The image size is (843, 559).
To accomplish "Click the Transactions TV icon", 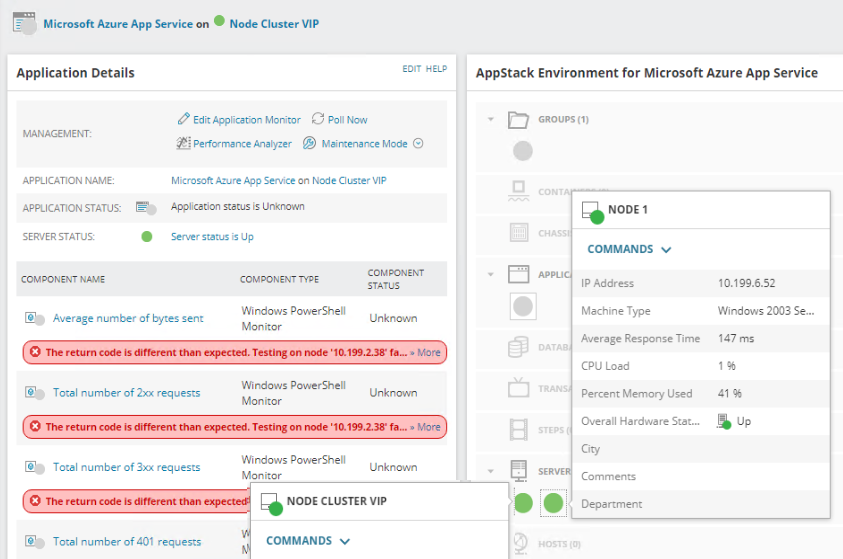I will [x=519, y=388].
